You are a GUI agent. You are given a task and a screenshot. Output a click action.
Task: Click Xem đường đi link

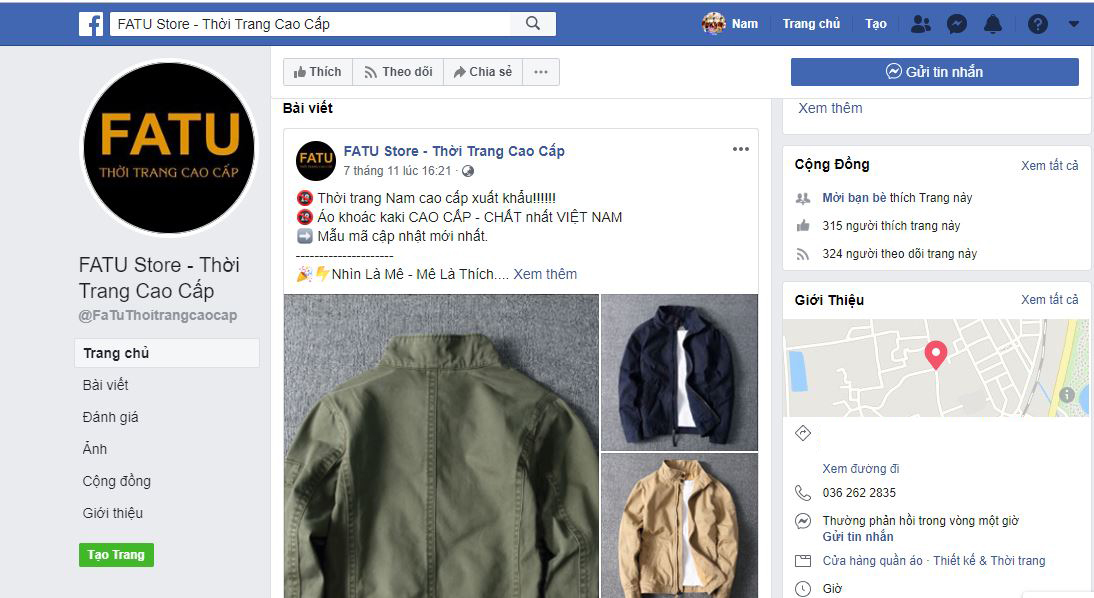click(860, 469)
